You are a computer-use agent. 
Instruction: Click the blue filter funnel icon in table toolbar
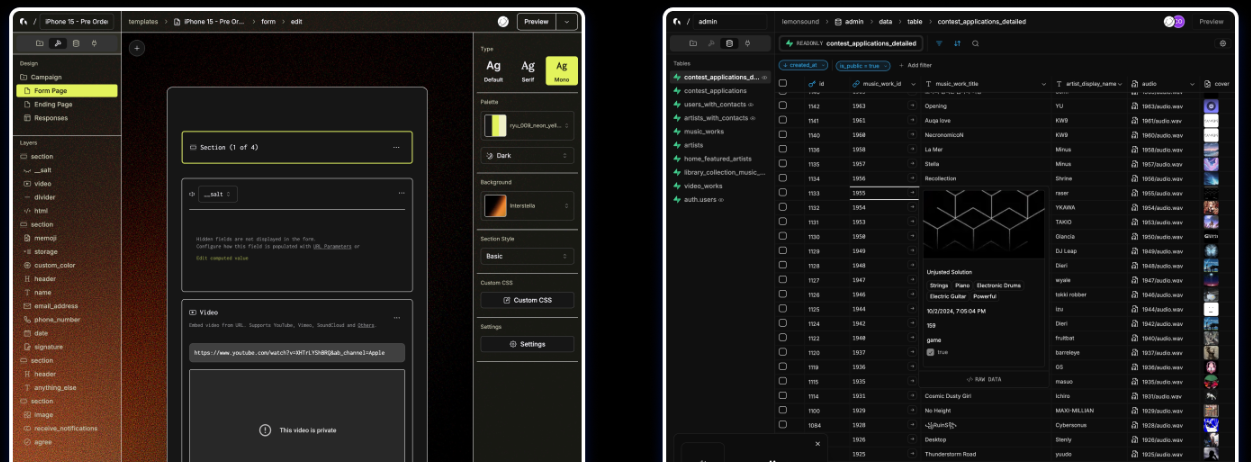tap(939, 43)
